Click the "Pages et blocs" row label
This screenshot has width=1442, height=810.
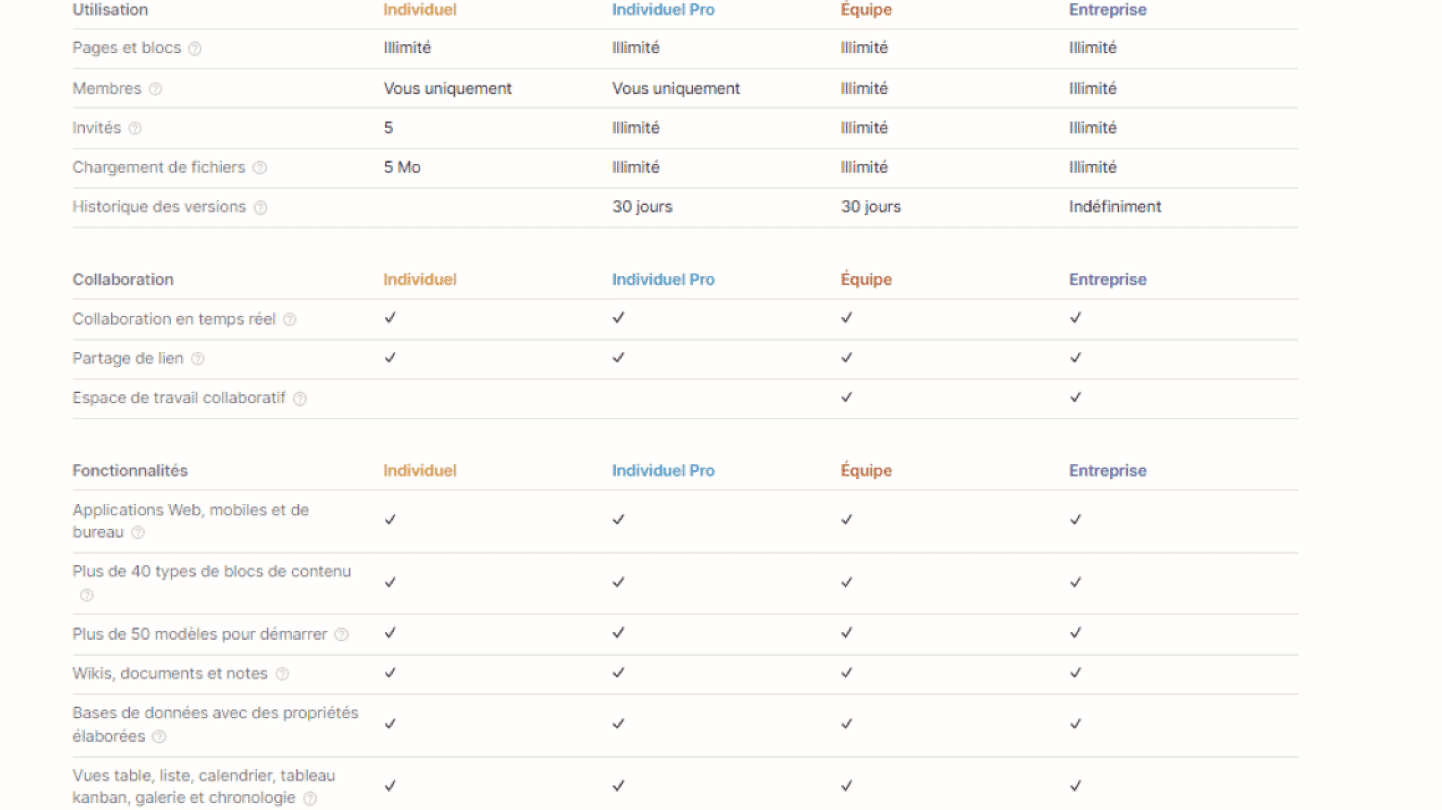tap(128, 48)
